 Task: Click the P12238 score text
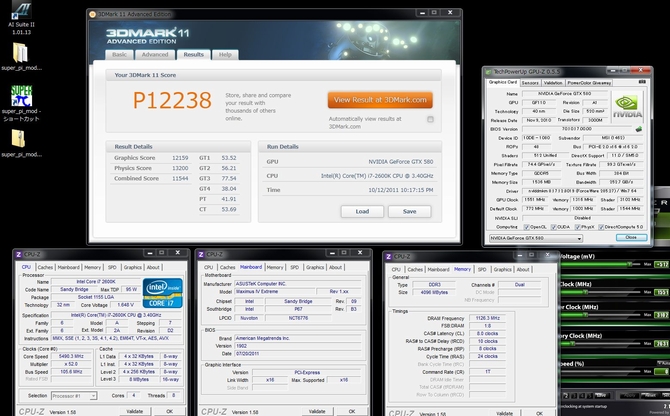(x=172, y=101)
